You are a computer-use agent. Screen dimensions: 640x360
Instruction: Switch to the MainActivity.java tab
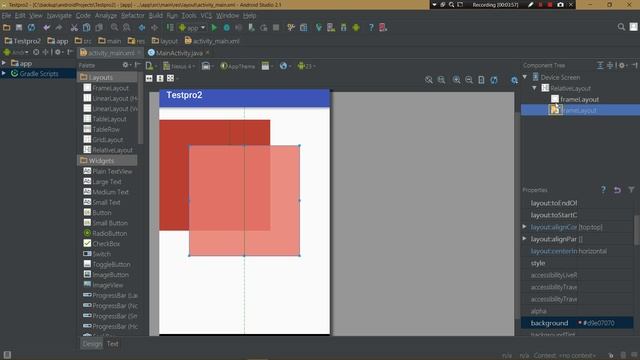[179, 53]
